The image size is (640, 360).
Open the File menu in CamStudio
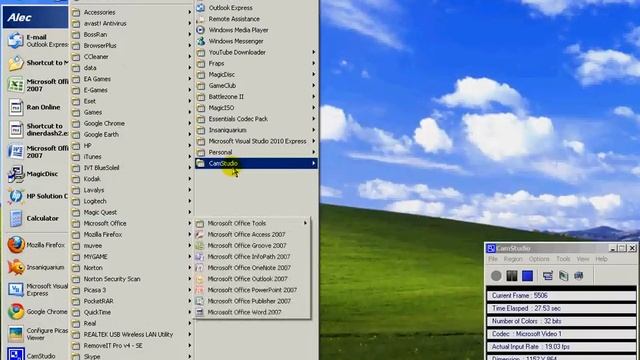tap(493, 259)
